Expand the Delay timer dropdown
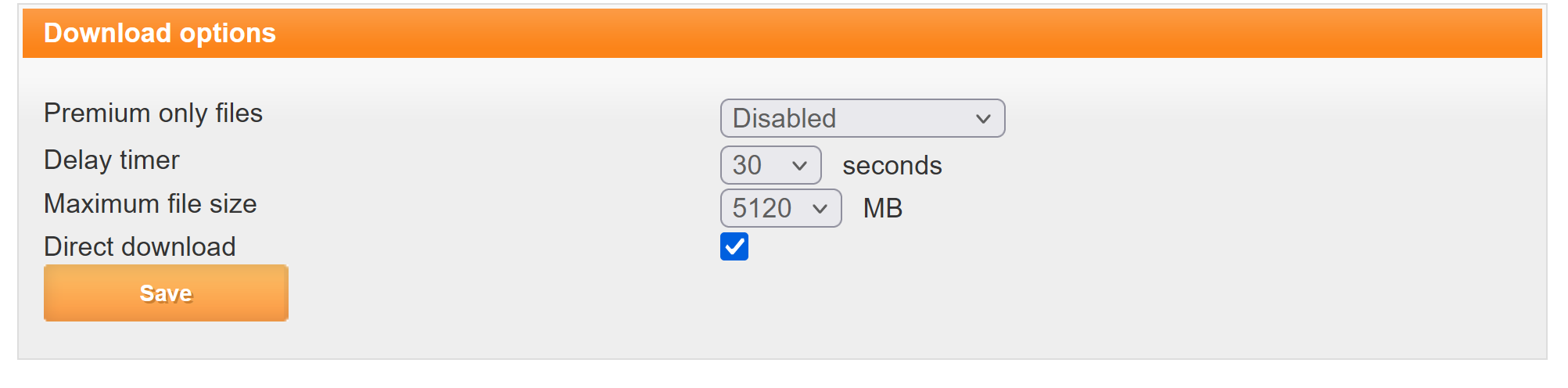The width and height of the screenshot is (1568, 388). point(770,165)
